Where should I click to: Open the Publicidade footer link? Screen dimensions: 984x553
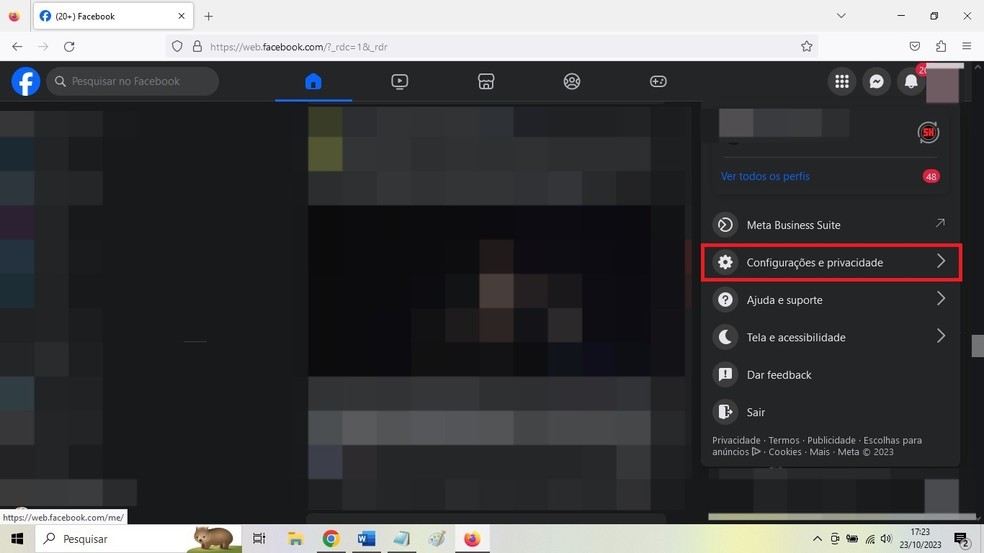(832, 441)
